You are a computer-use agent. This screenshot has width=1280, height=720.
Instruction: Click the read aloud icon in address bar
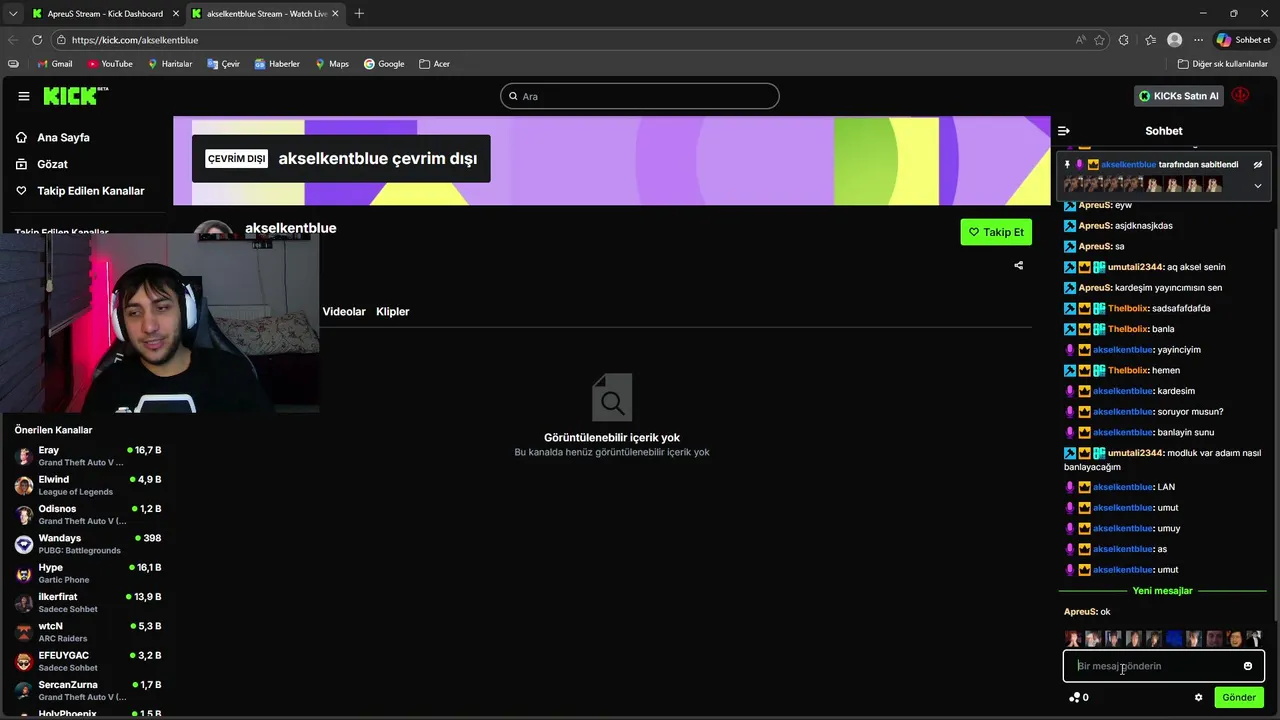1081,40
